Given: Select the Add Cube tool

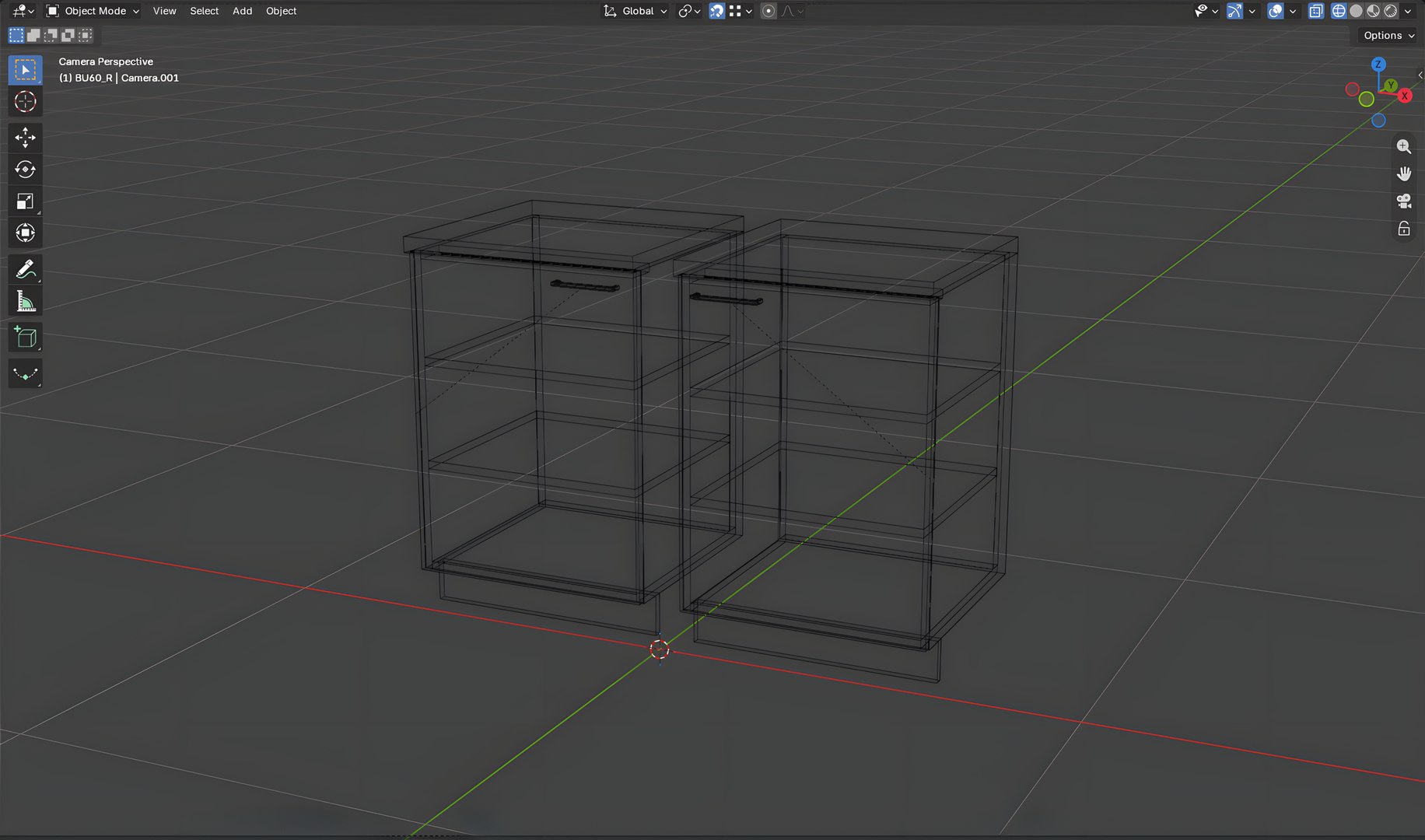Looking at the screenshot, I should tap(25, 338).
